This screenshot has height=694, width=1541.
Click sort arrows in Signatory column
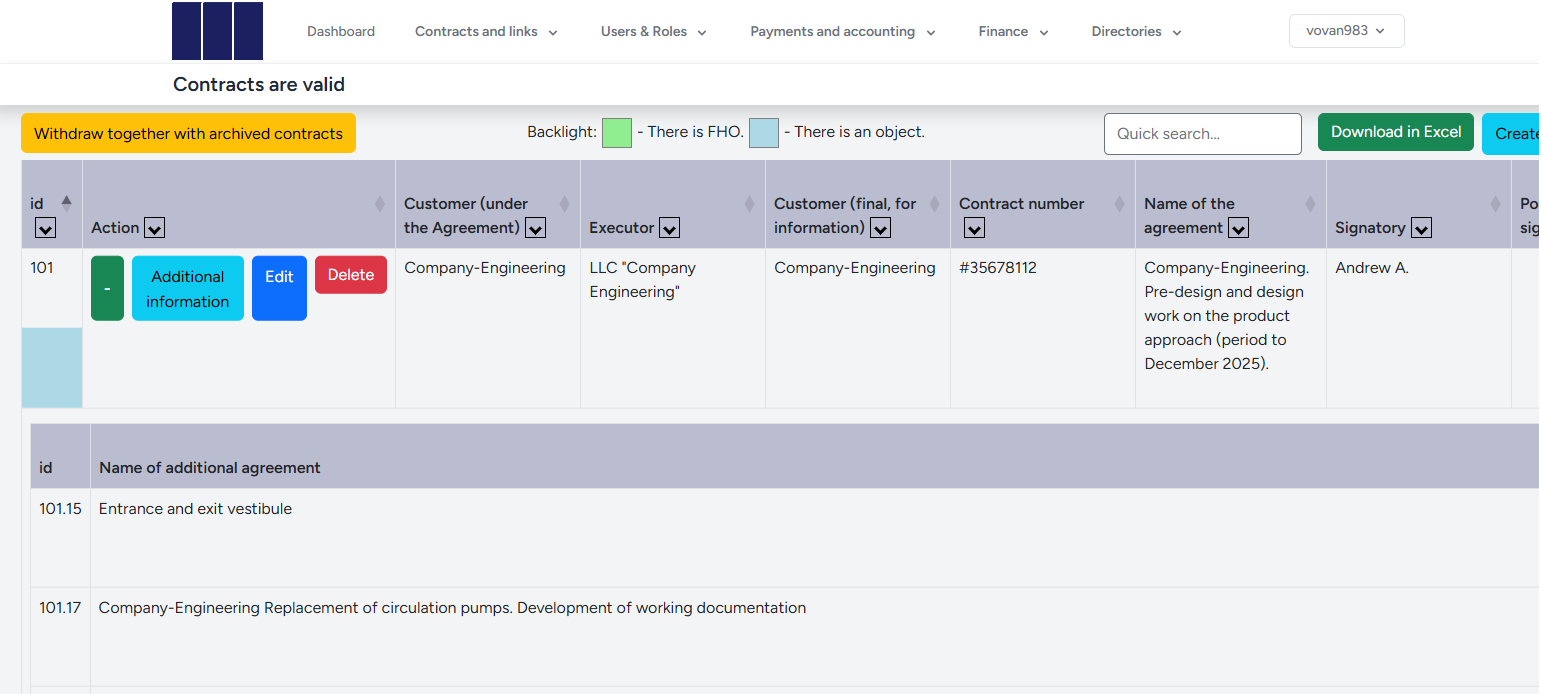tap(1495, 204)
